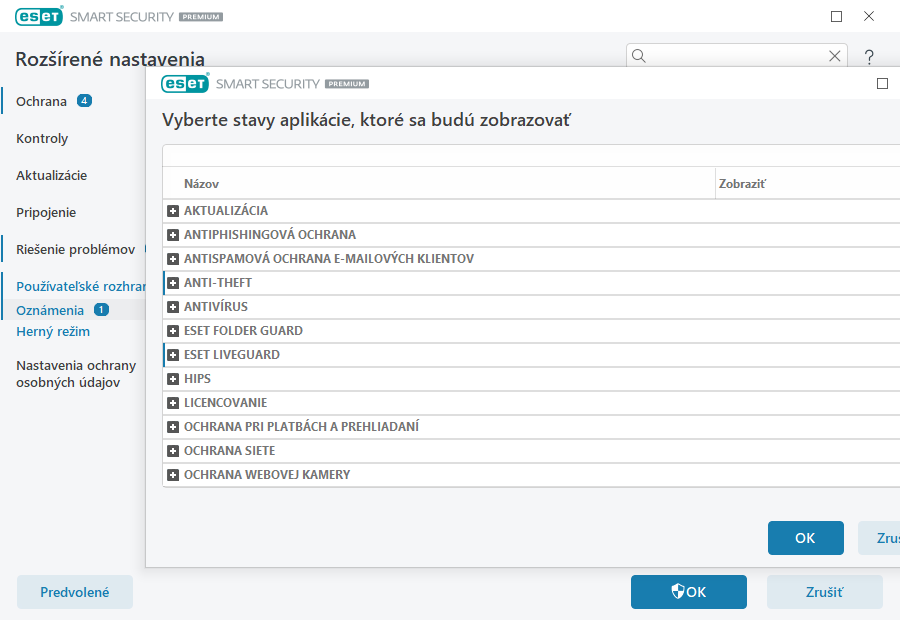The height and width of the screenshot is (620, 900).
Task: Click plus icon beside HIPS
Action: point(173,379)
